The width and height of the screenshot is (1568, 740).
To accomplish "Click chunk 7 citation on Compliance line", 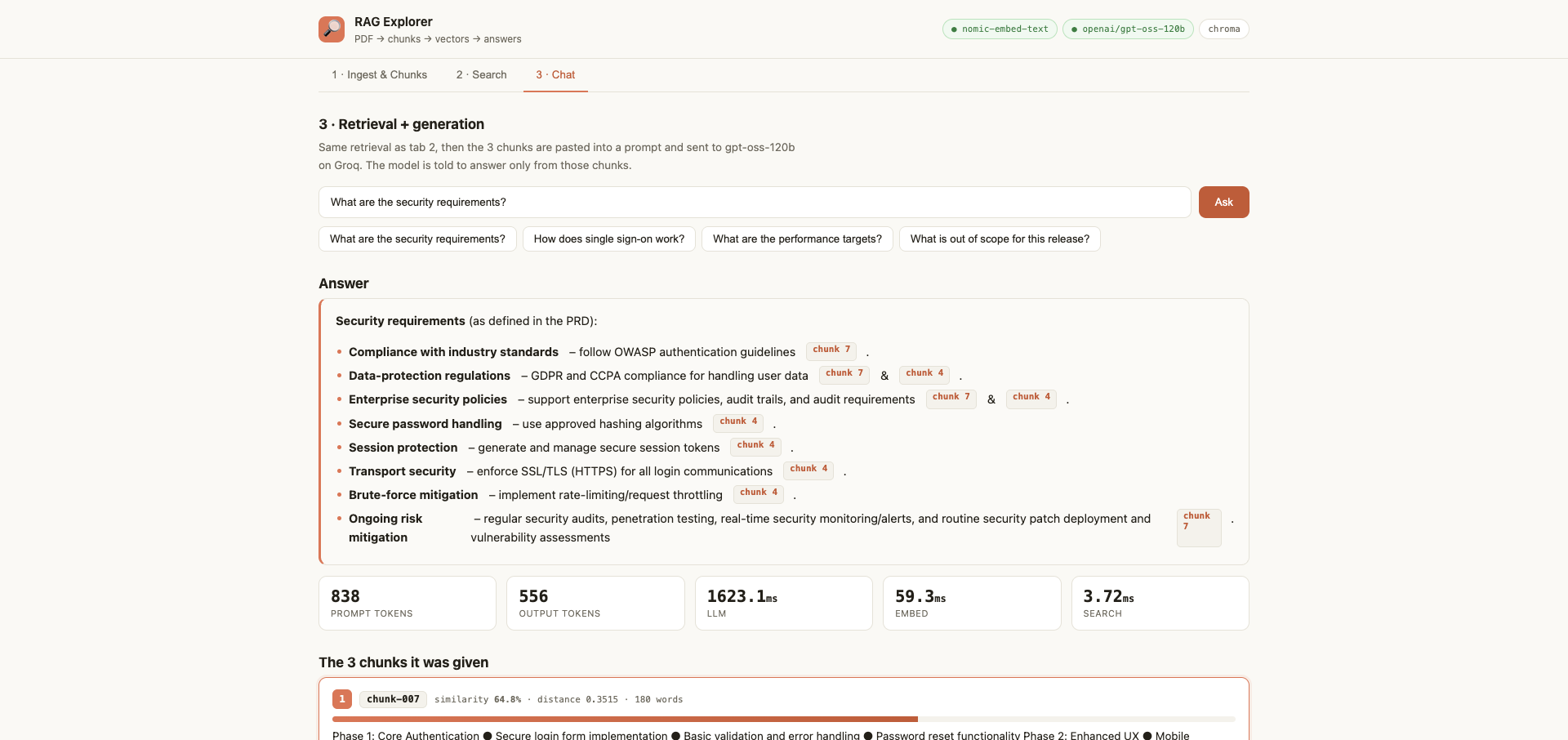I will (x=831, y=350).
